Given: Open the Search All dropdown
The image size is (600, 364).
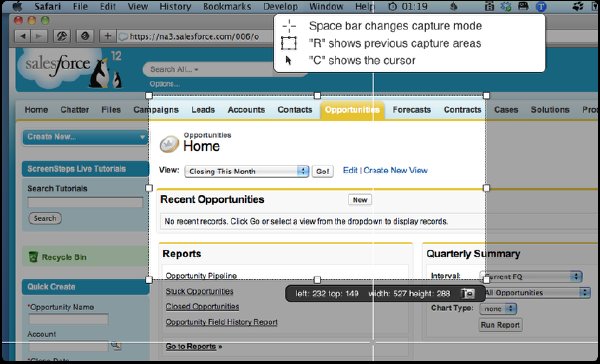Looking at the screenshot, I should [x=174, y=69].
